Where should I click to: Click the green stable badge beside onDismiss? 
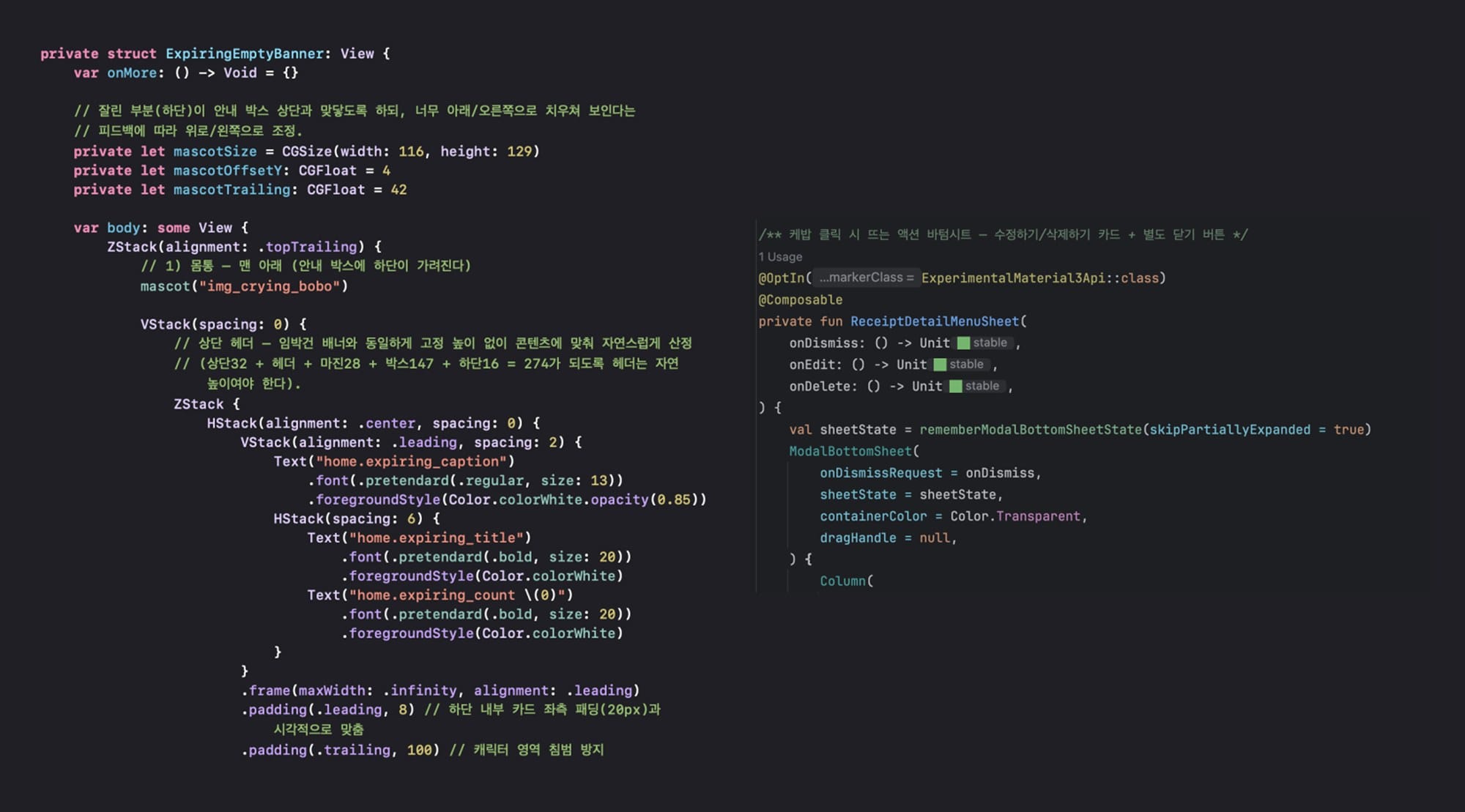click(x=984, y=343)
